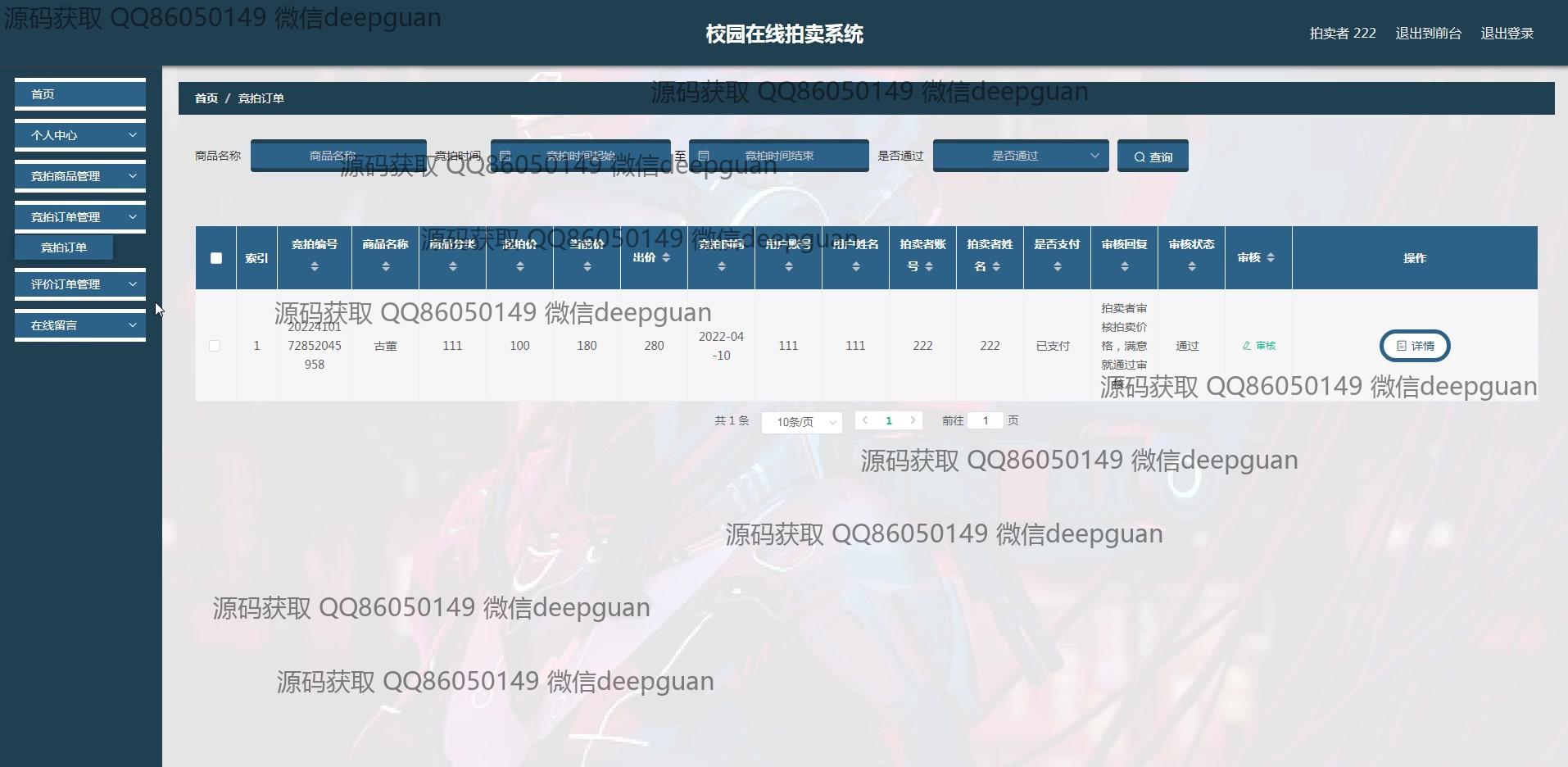Open 详情 for the 古董 order
Screen dimensions: 1568x767
click(1415, 346)
